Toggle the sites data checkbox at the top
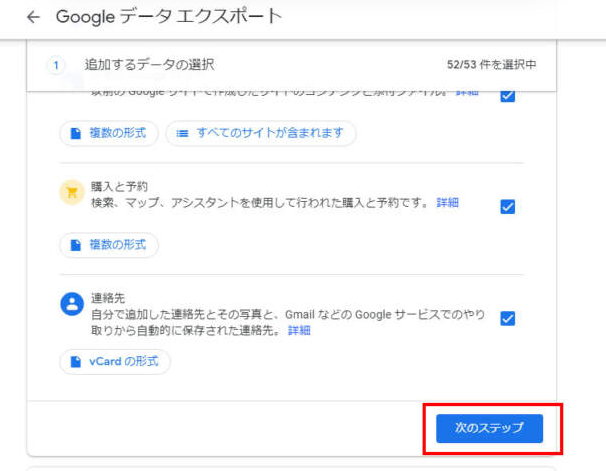606x471 pixels. tap(507, 96)
